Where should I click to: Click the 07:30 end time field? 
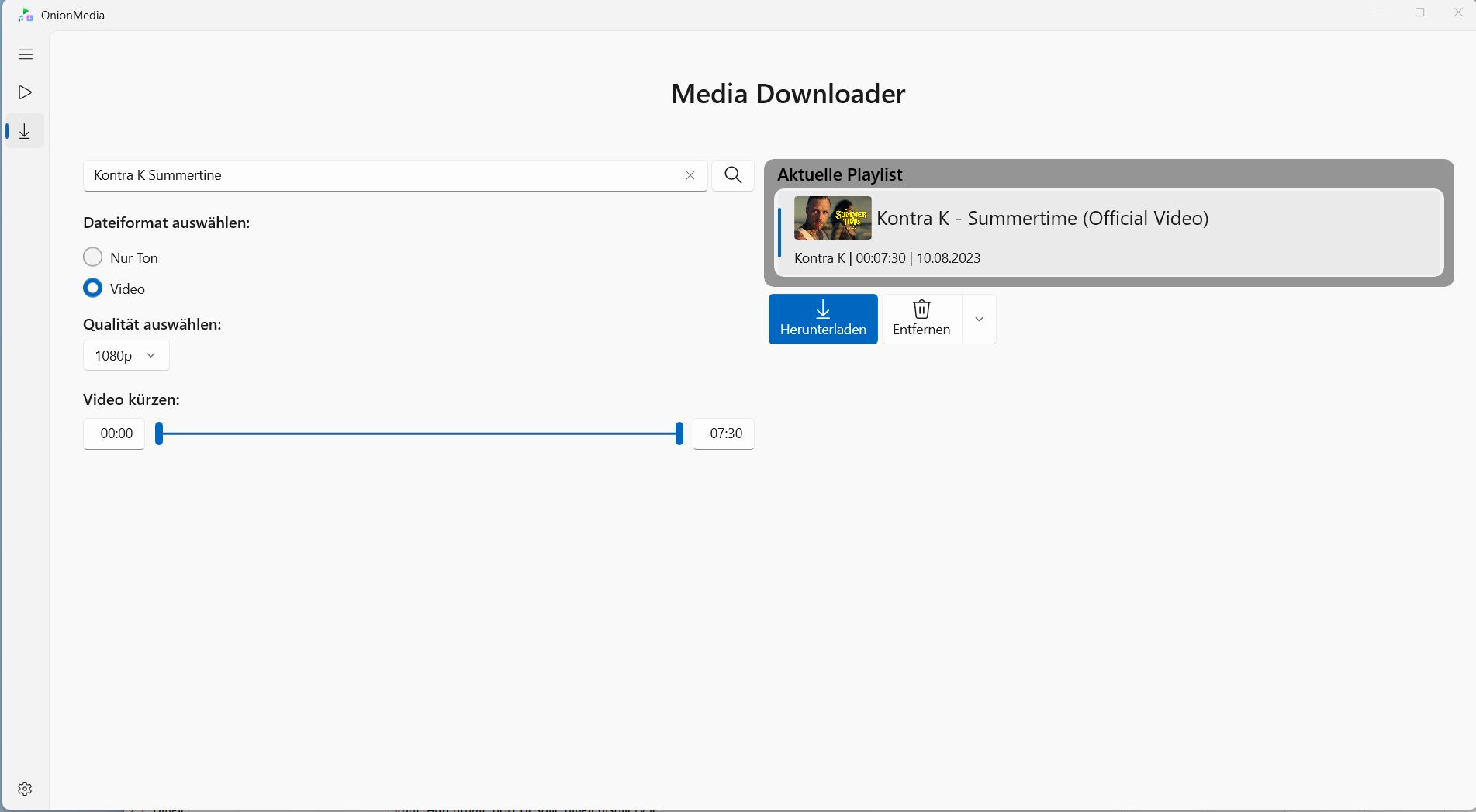(724, 434)
